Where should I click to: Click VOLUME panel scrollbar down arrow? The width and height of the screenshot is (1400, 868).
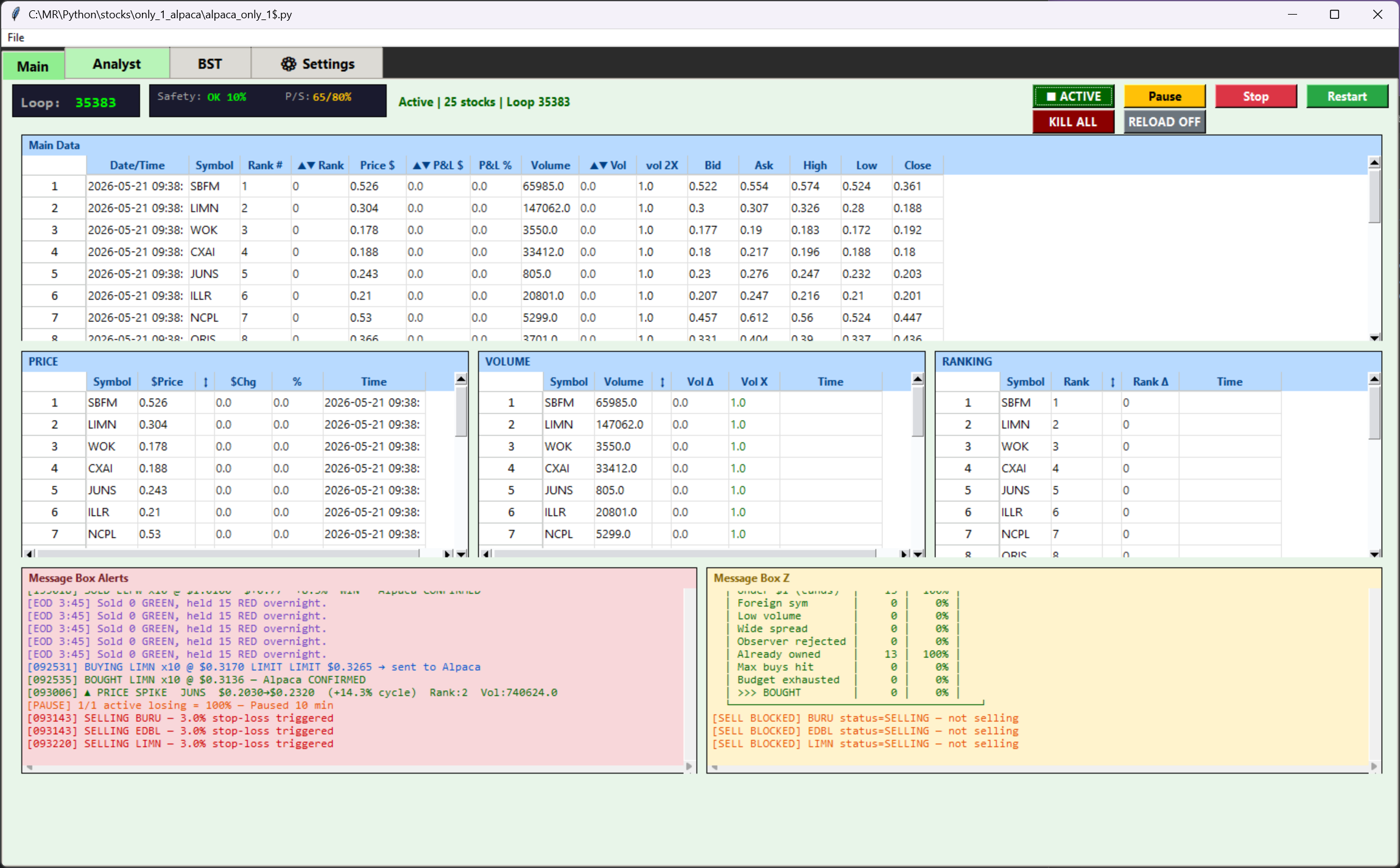918,553
